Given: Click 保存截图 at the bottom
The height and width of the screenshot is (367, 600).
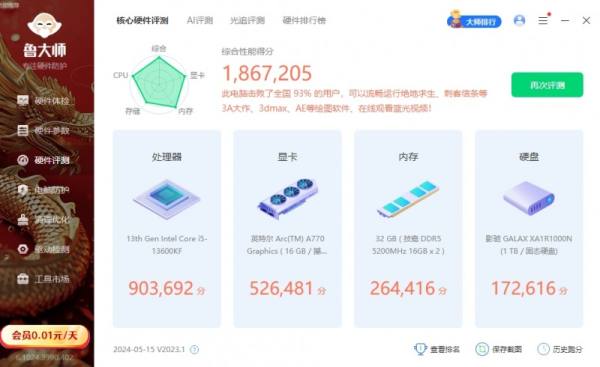Looking at the screenshot, I should click(x=499, y=349).
